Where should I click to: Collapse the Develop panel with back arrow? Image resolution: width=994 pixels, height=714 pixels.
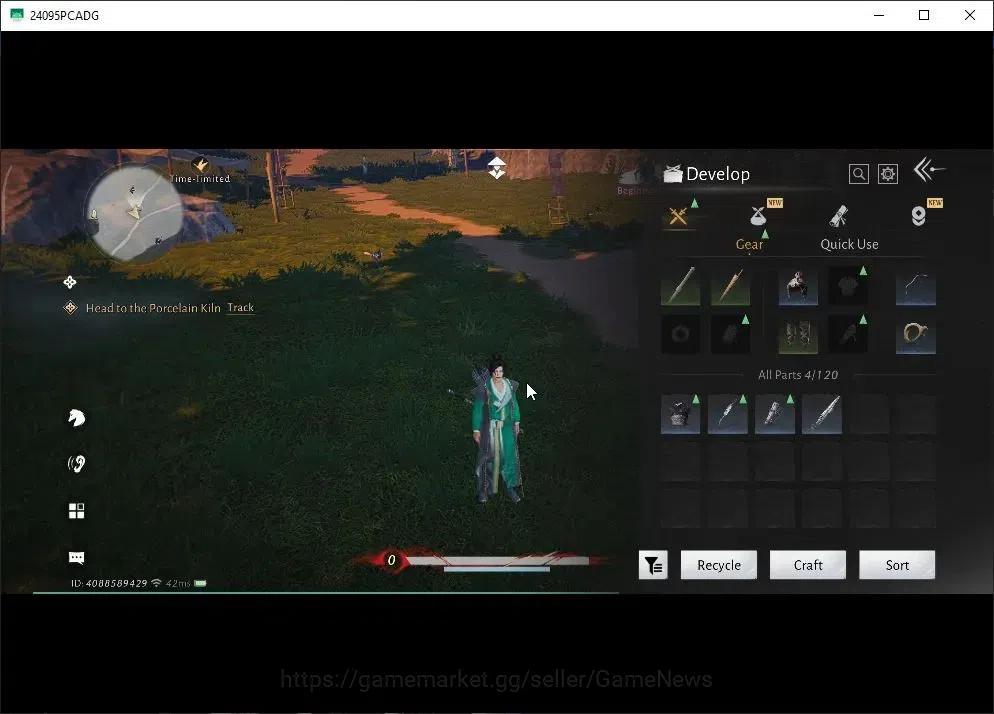coord(929,170)
